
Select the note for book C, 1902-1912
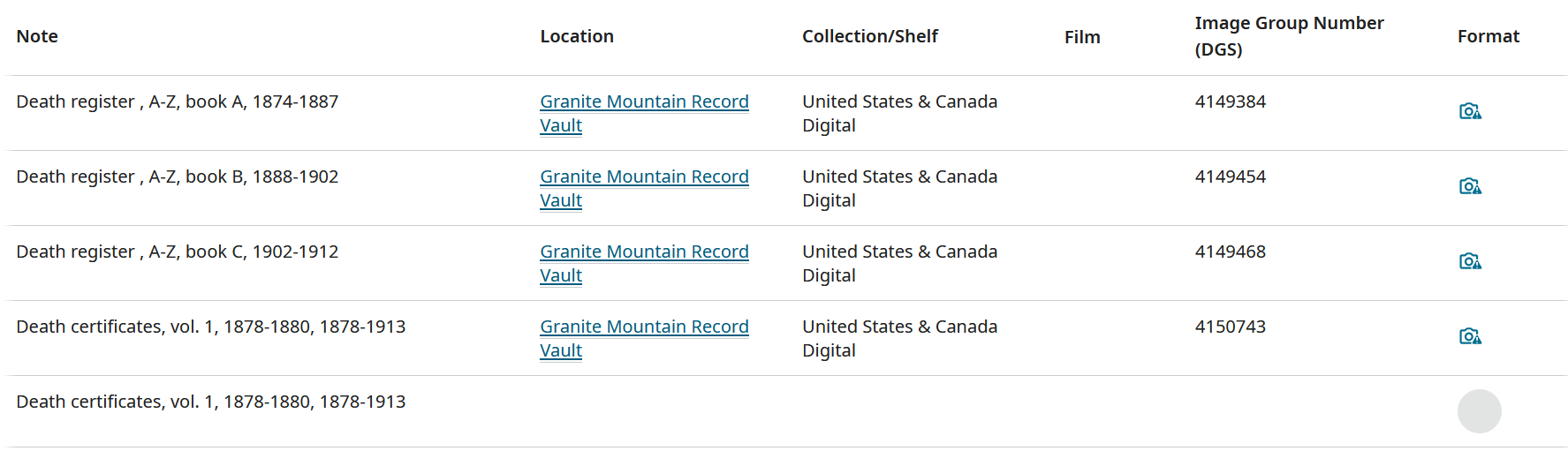(178, 252)
